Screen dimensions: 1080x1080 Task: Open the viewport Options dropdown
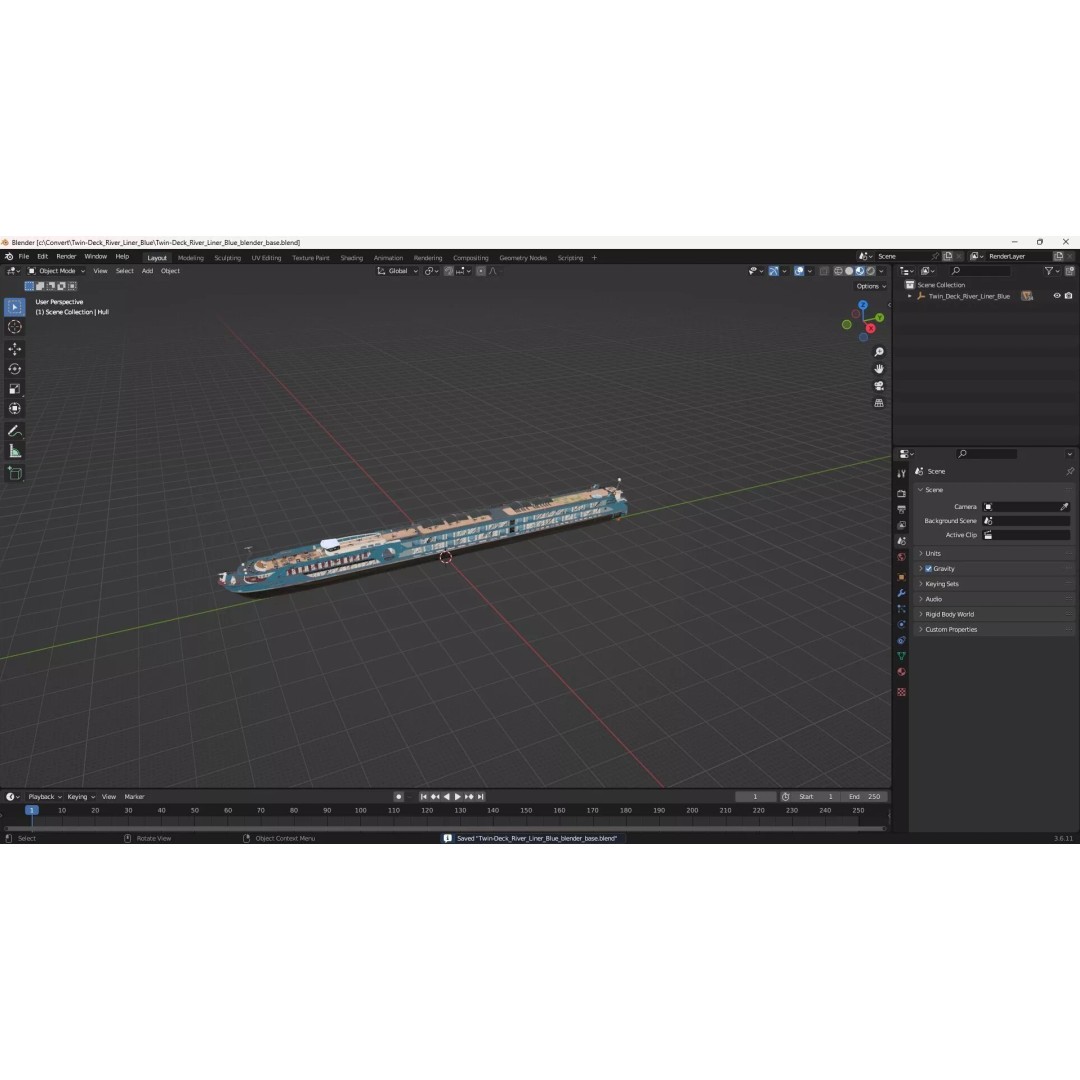coord(871,287)
